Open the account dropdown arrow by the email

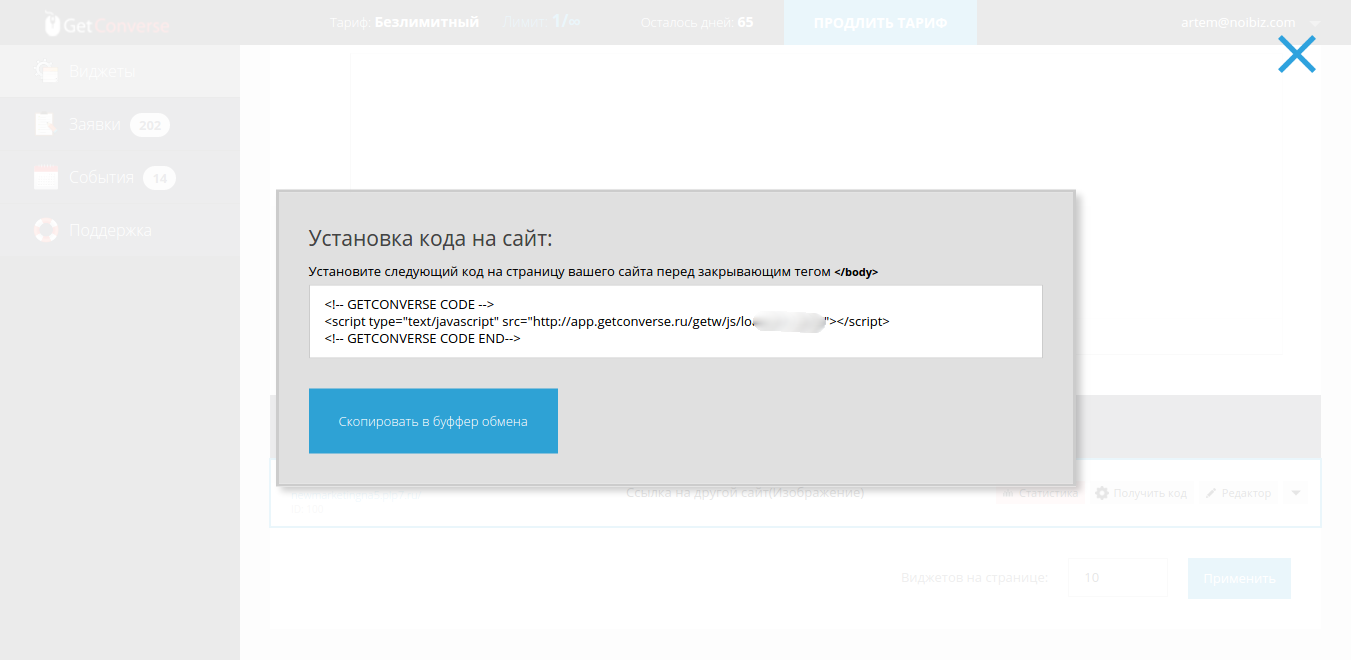tap(1314, 23)
